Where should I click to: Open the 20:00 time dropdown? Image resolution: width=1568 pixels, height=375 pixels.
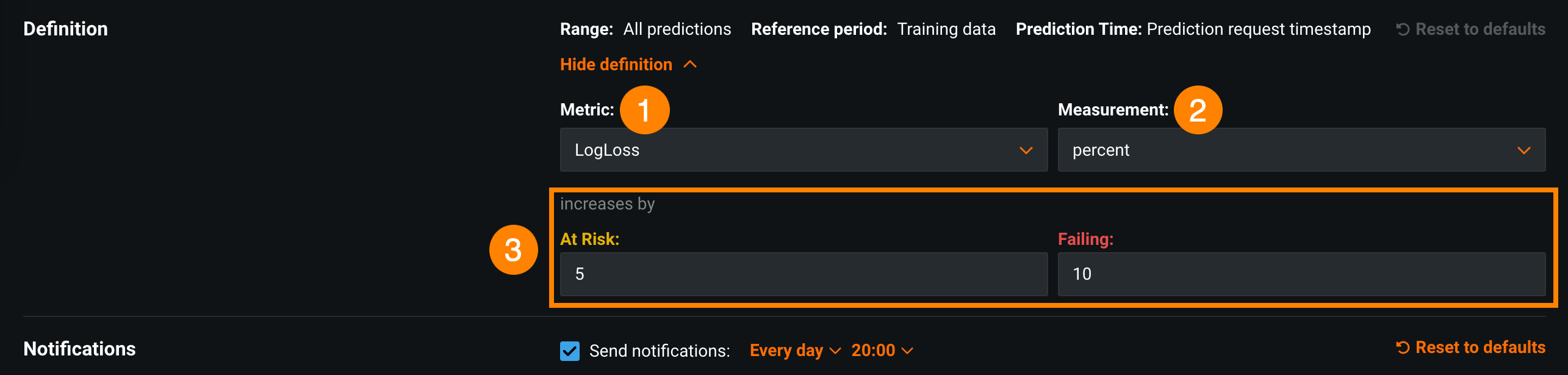tap(882, 351)
